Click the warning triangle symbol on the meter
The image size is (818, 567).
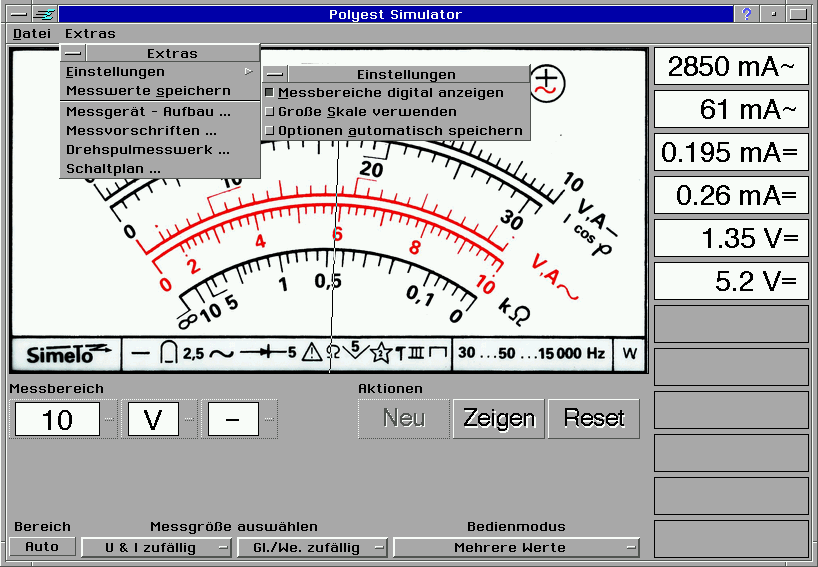(x=313, y=353)
